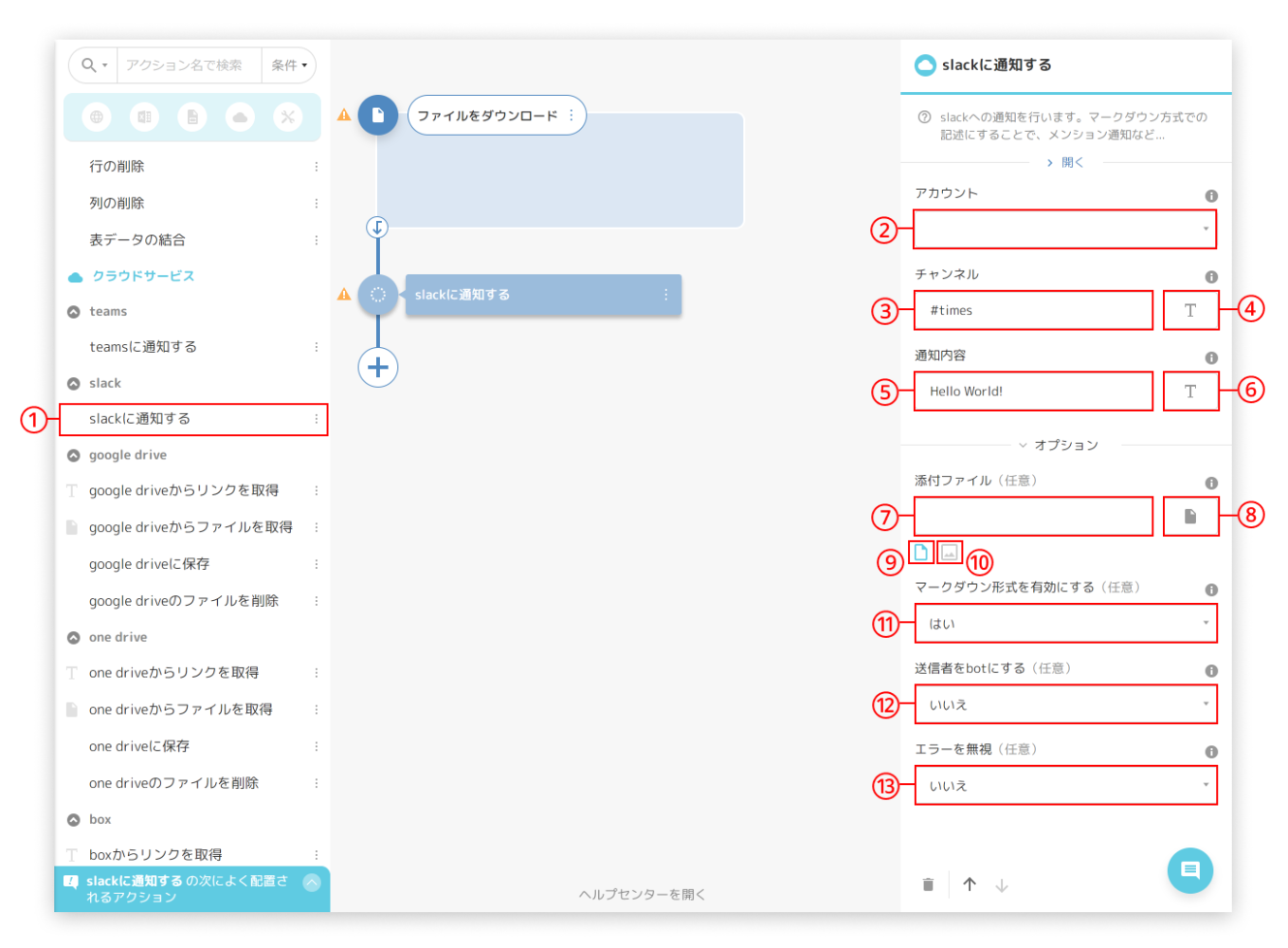Collapse the slack group
Image resolution: width=1288 pixels, height=948 pixels.
[74, 384]
